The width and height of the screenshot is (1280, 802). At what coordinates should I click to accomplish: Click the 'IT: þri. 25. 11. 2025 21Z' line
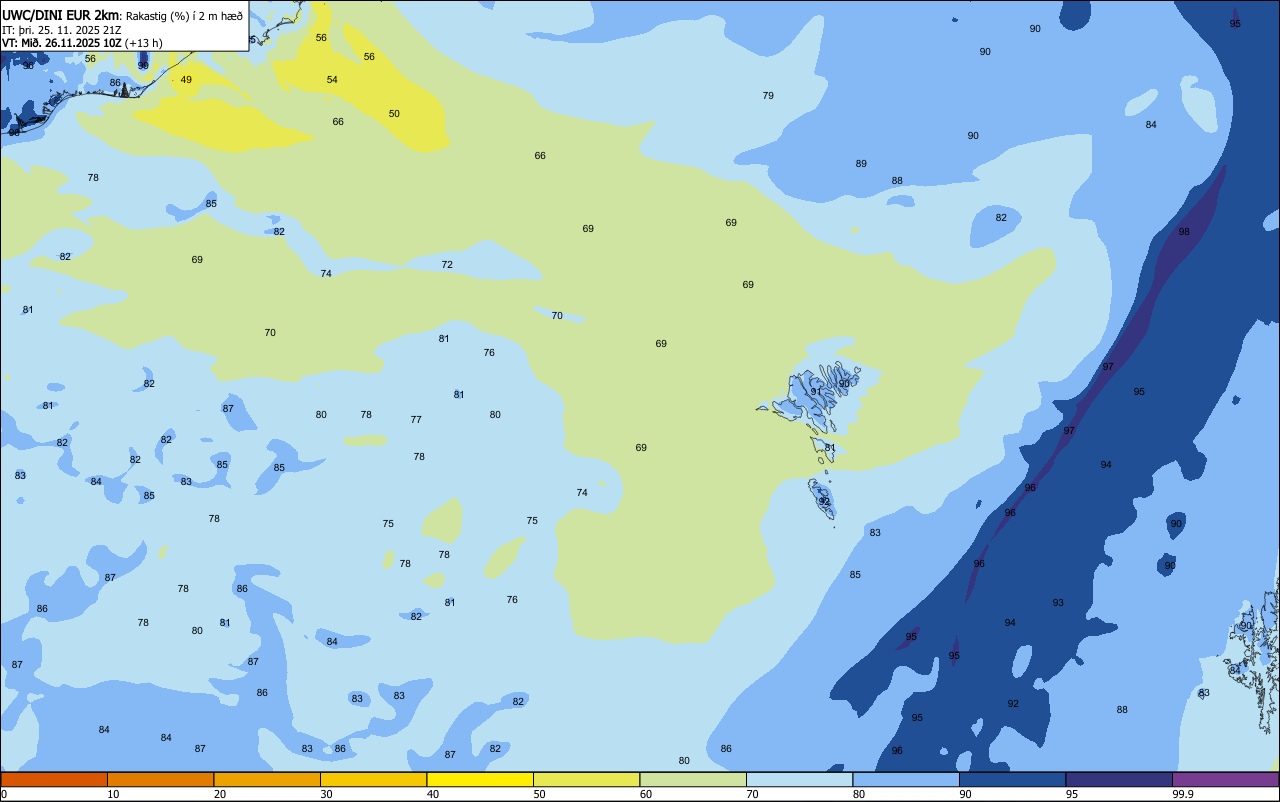62,29
